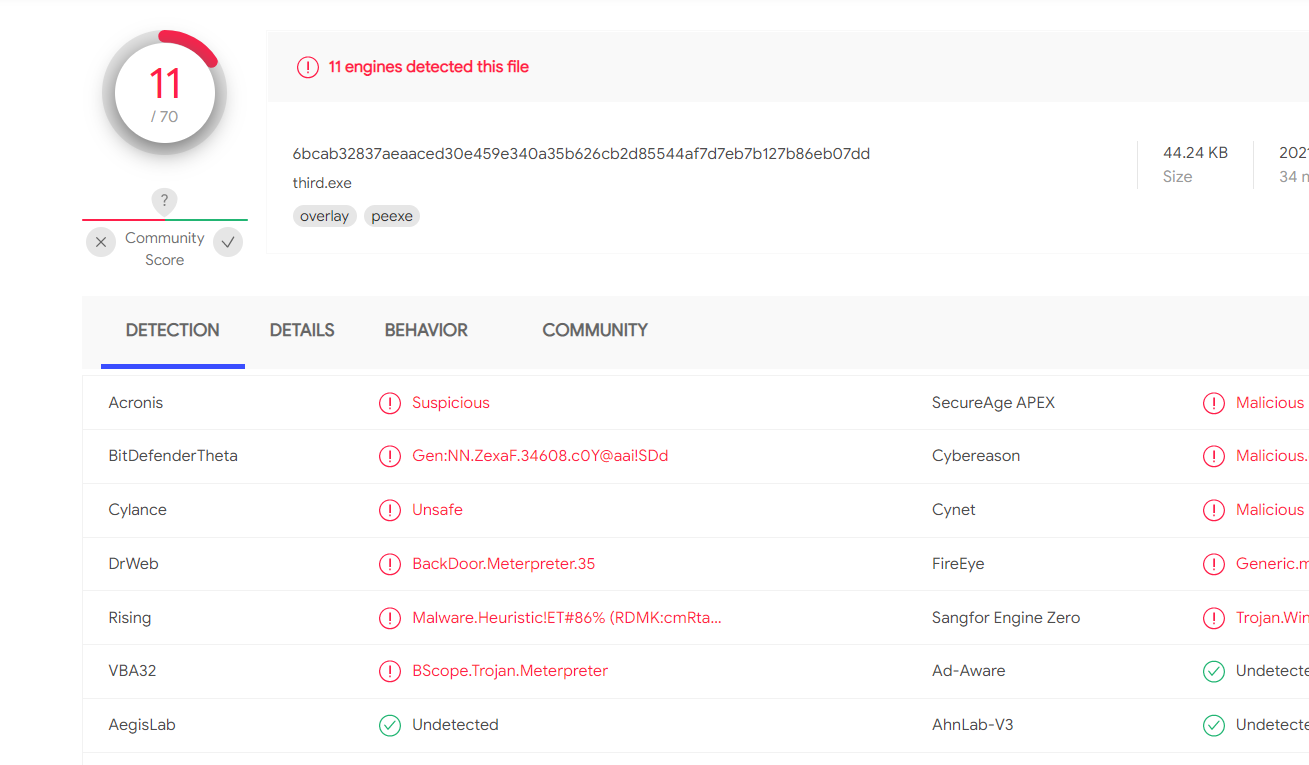Click the alert icon in the Cylance row

(390, 510)
